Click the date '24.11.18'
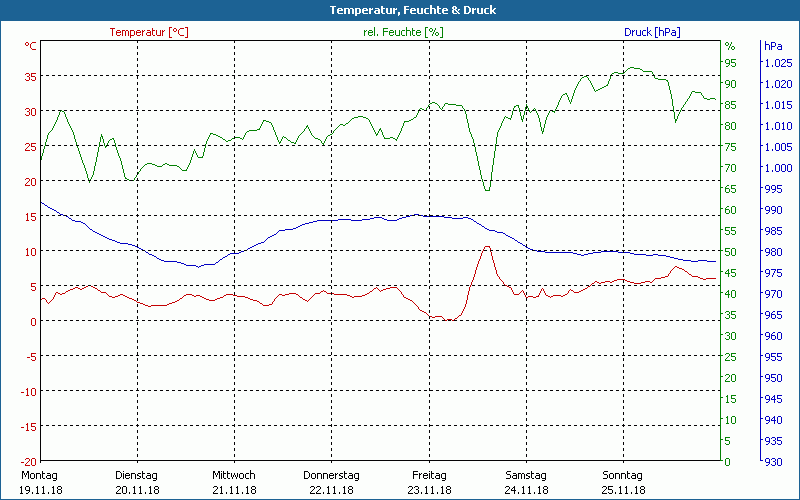The height and width of the screenshot is (500, 800). coord(526,490)
